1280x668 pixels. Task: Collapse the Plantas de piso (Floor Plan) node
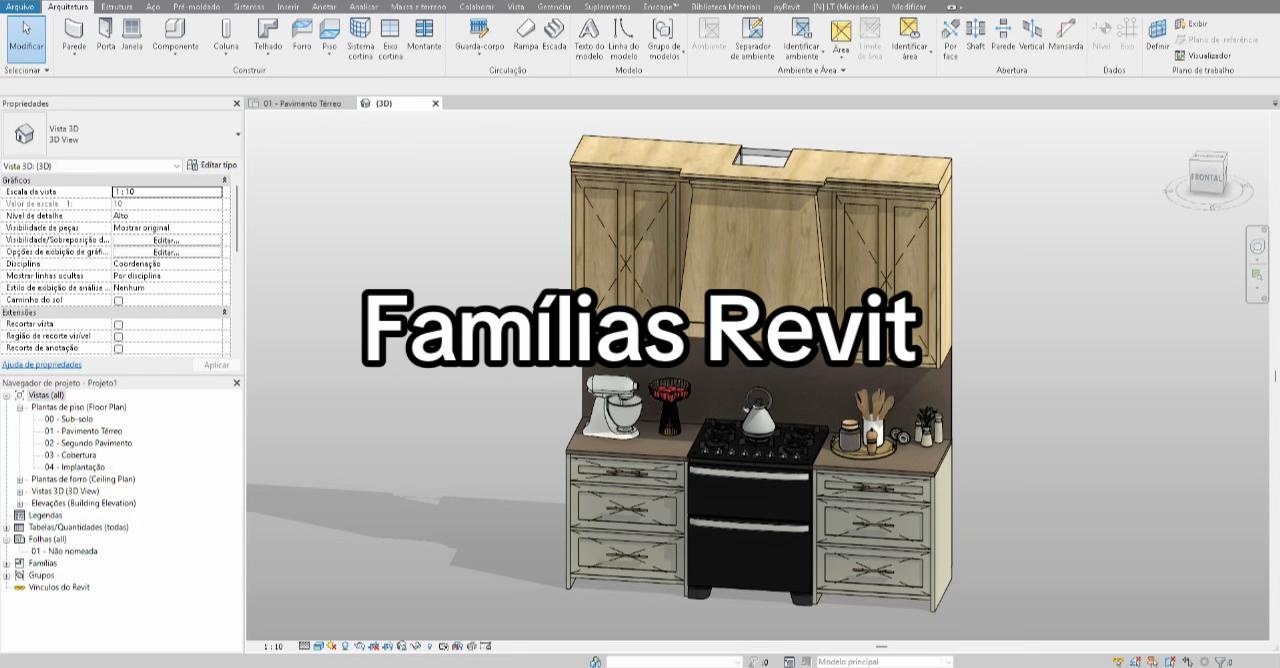(x=20, y=407)
